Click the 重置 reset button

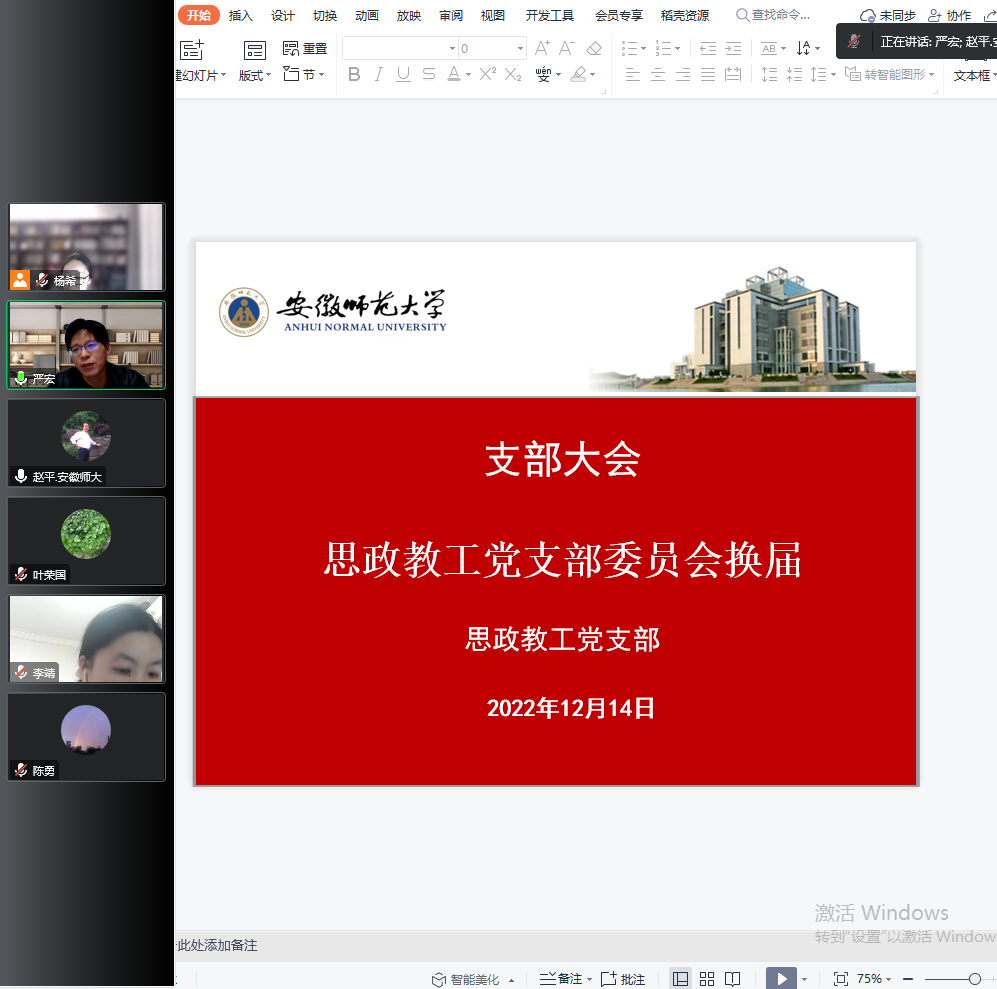click(x=306, y=48)
